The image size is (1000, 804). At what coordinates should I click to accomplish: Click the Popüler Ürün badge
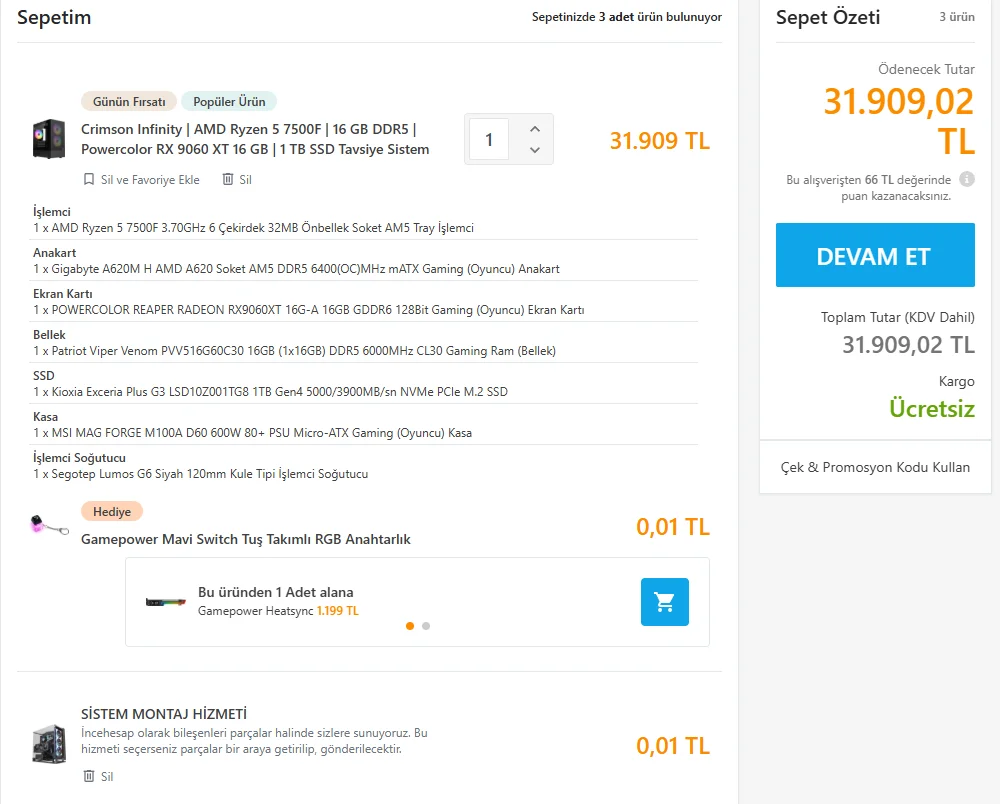(229, 101)
